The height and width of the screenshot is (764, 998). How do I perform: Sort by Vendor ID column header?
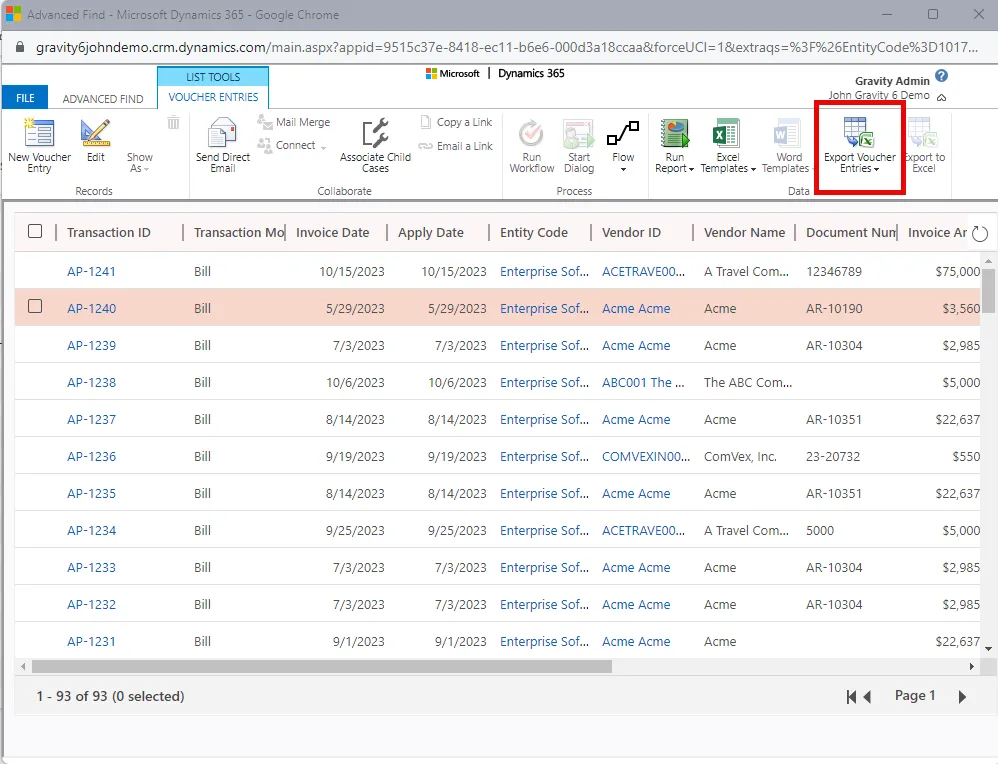(631, 232)
